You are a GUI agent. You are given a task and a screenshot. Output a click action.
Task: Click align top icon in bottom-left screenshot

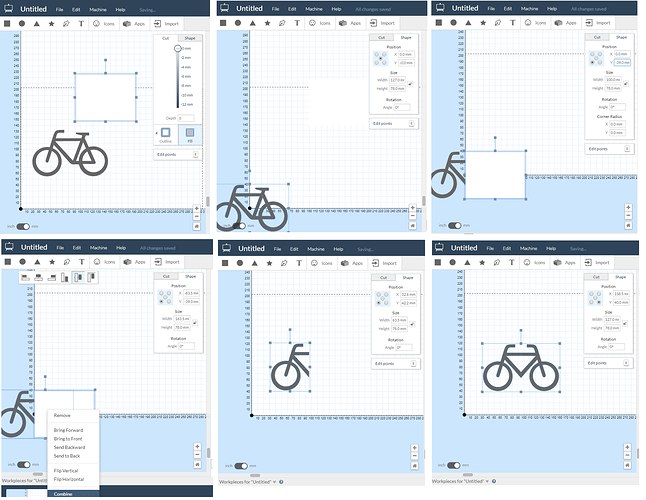click(x=91, y=278)
